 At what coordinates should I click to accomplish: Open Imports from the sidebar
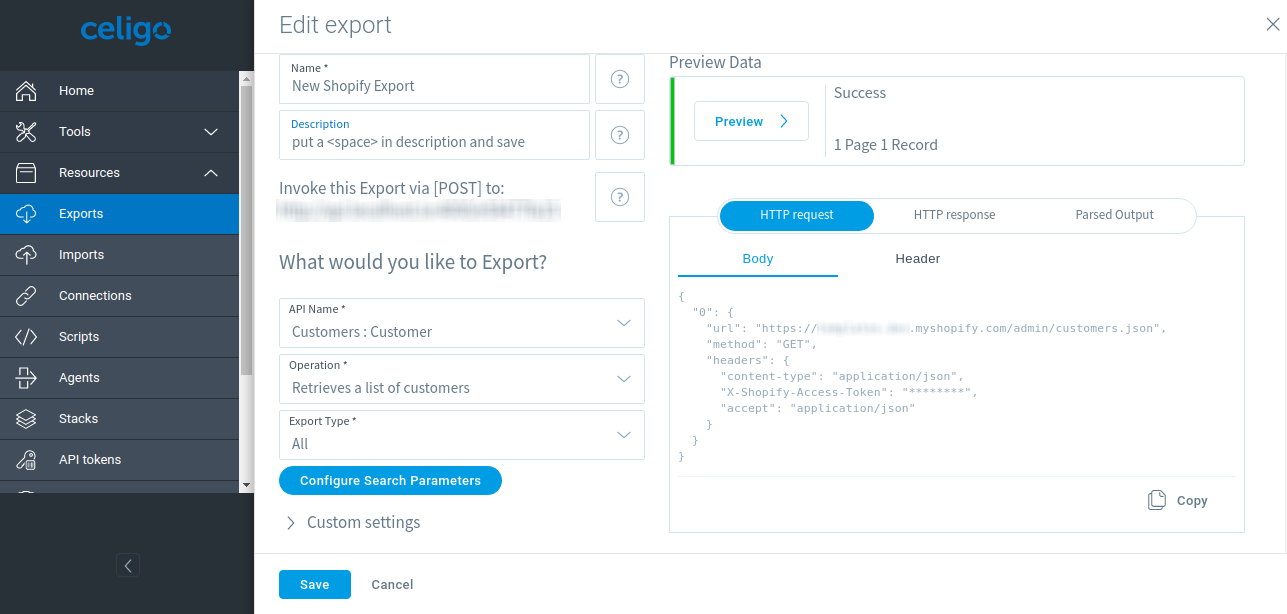tap(119, 255)
